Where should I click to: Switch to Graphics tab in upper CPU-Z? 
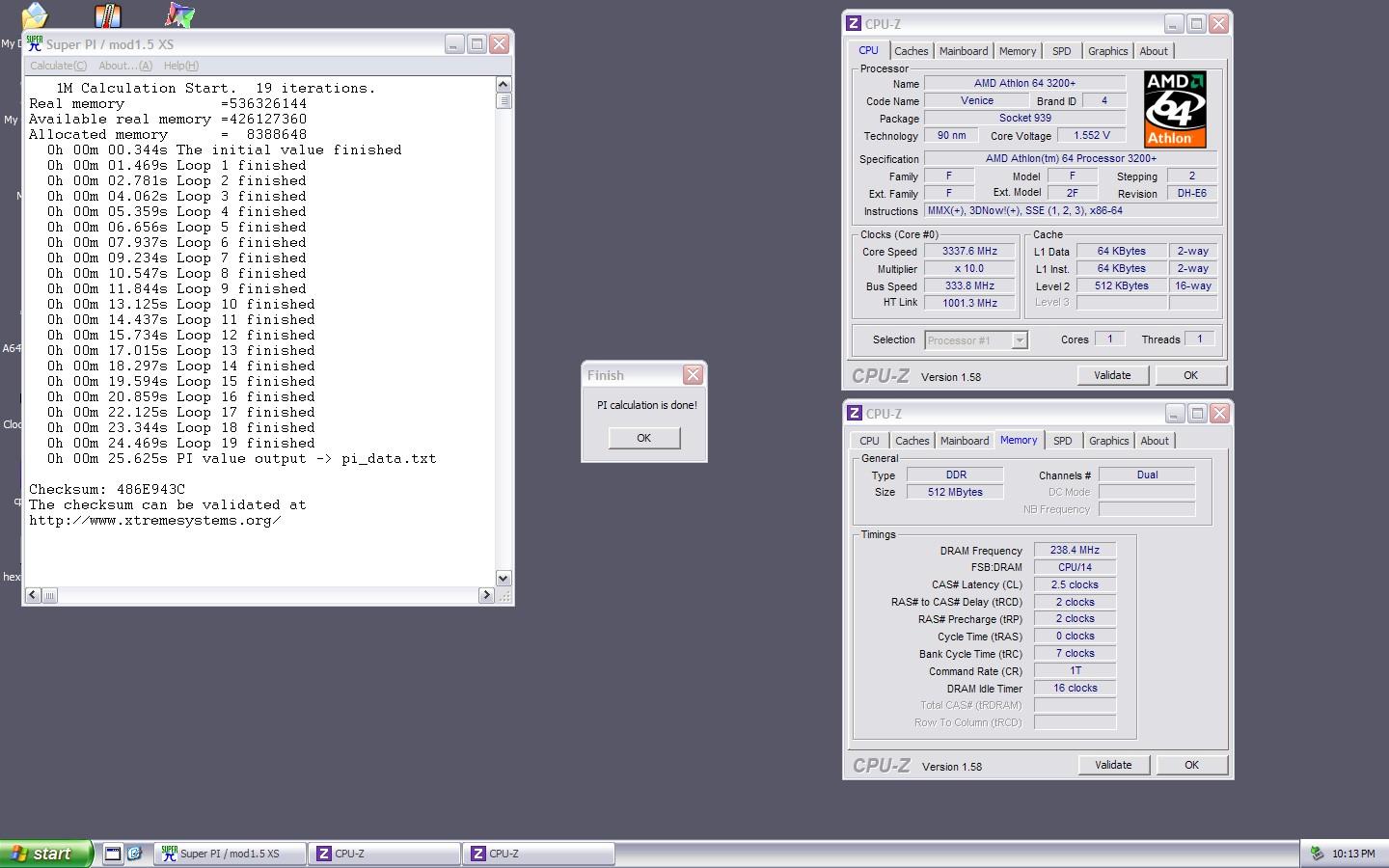click(x=1107, y=51)
